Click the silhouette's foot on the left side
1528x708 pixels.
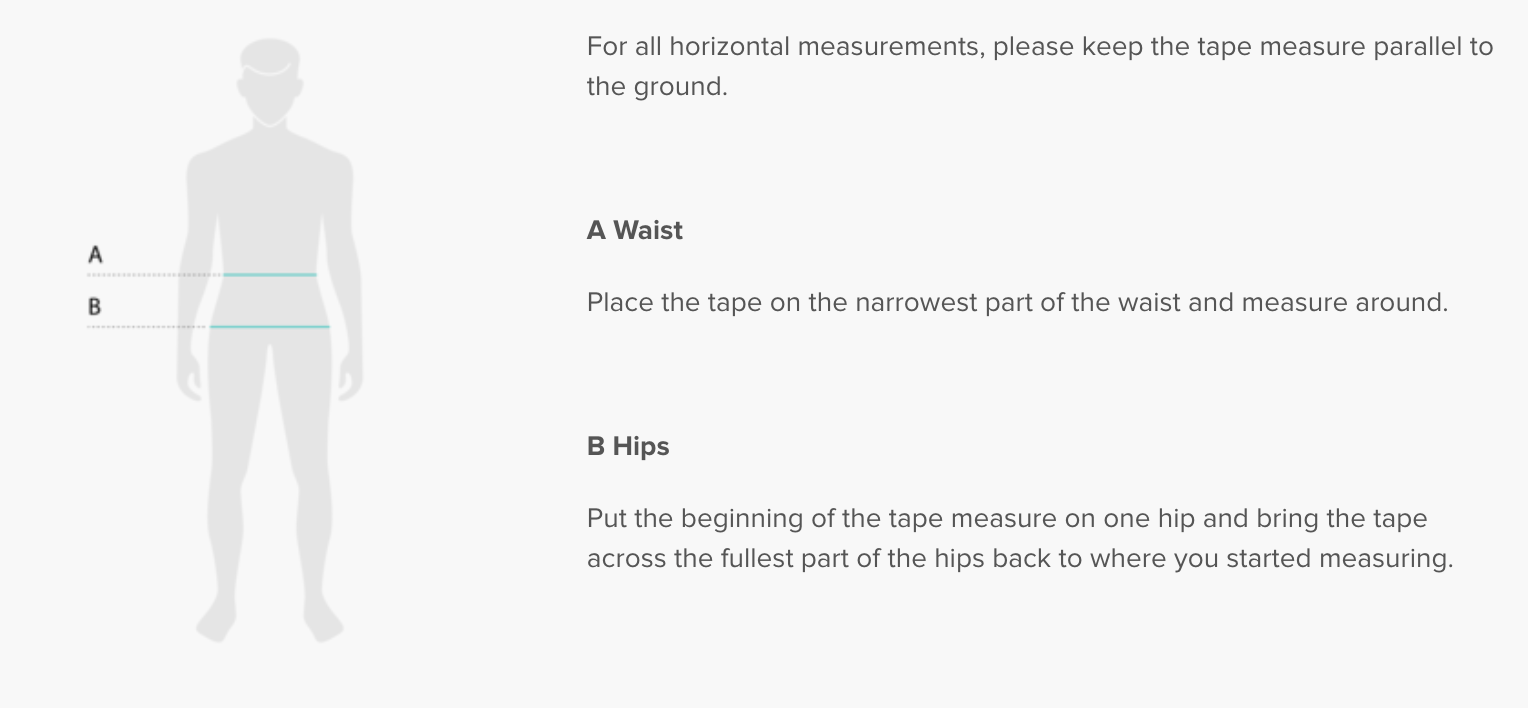[x=217, y=622]
